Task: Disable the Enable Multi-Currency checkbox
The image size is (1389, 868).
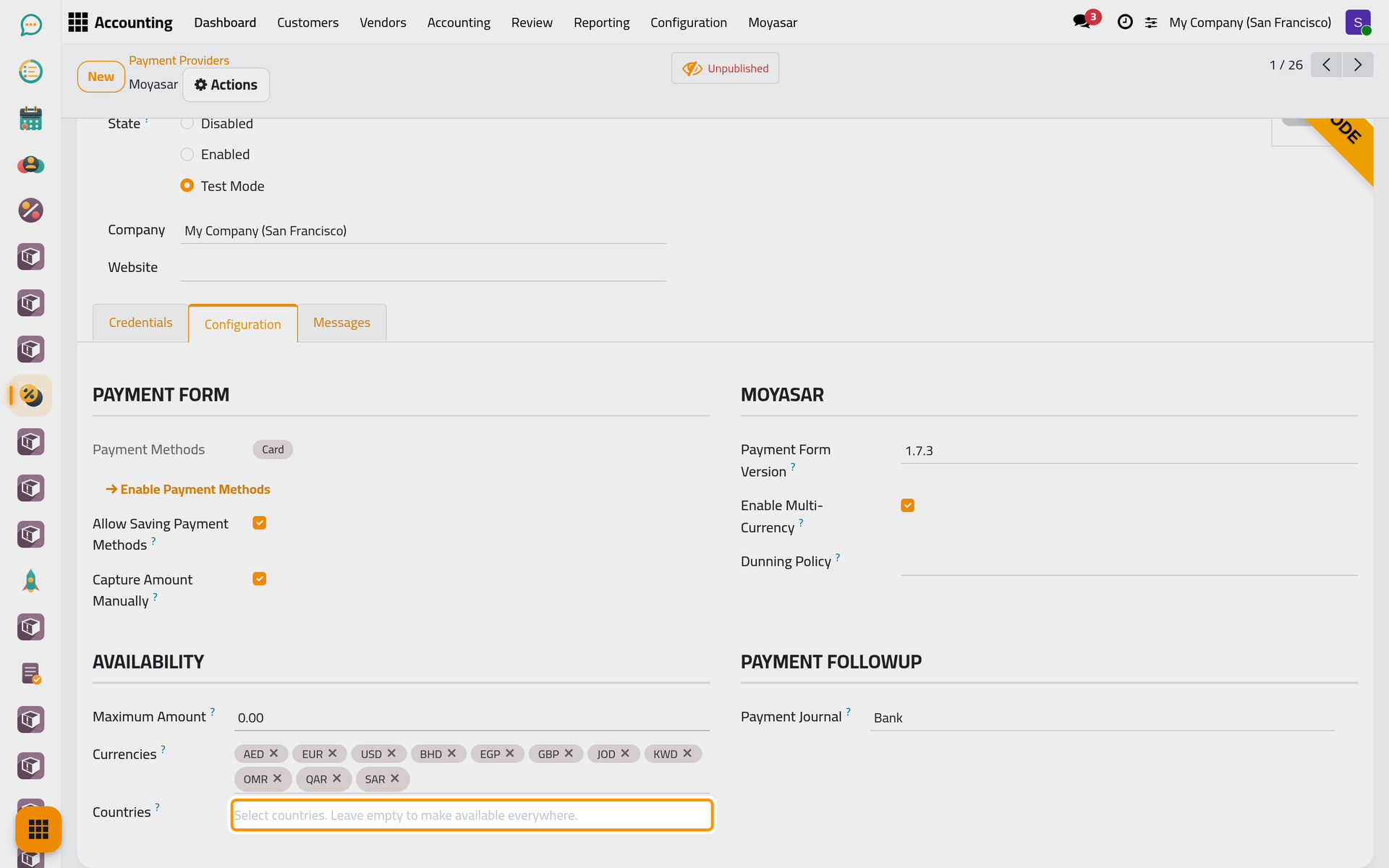Action: [x=908, y=506]
